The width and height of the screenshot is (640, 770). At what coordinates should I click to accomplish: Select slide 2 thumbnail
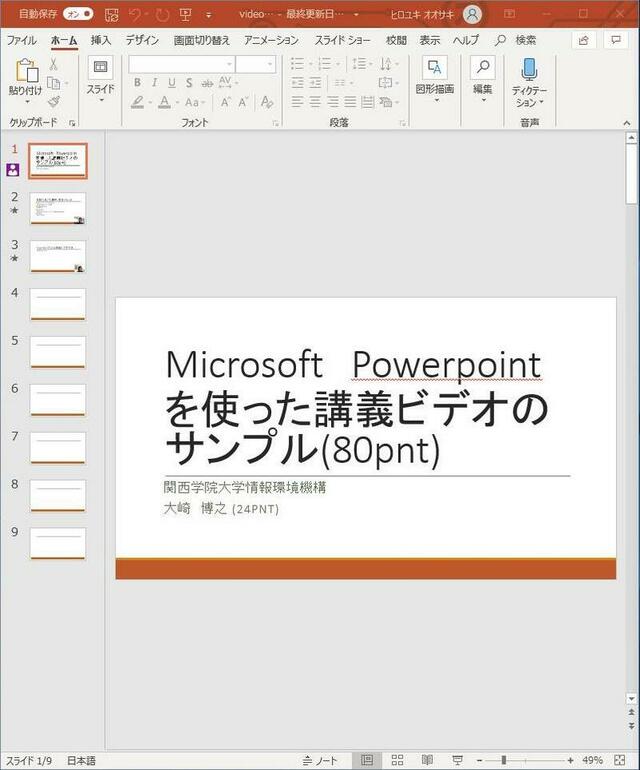[x=57, y=208]
